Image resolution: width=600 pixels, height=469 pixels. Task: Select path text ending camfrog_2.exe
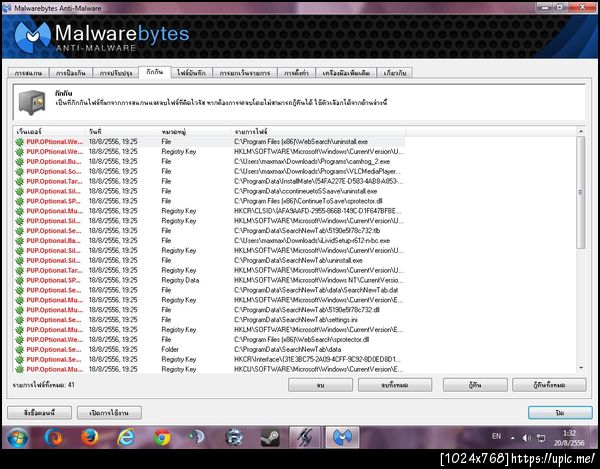coord(312,162)
